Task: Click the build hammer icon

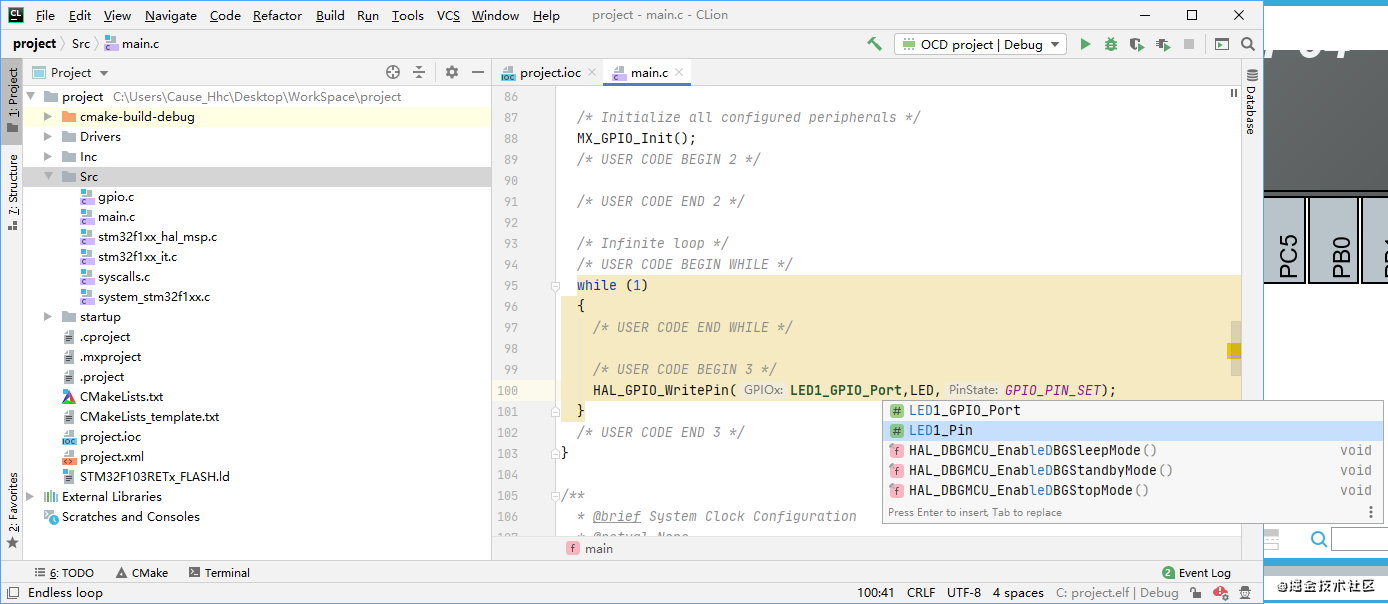Action: tap(873, 44)
